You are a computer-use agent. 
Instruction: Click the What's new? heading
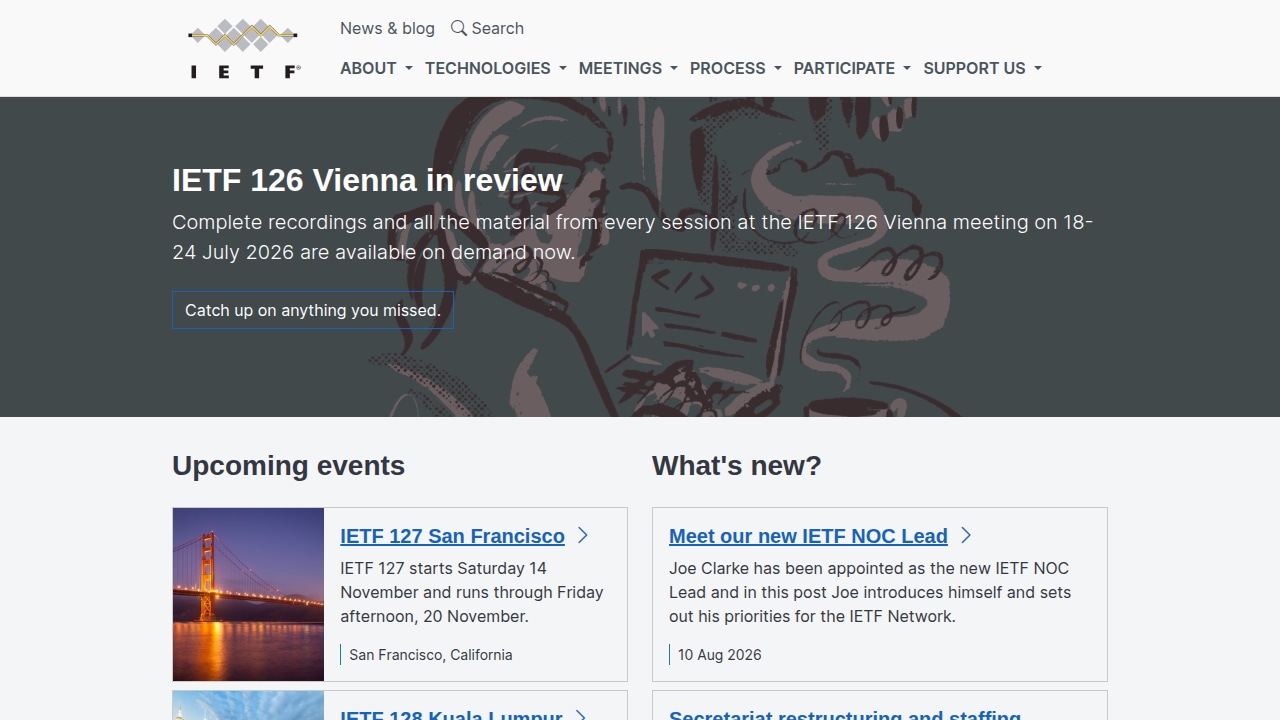[x=736, y=466]
